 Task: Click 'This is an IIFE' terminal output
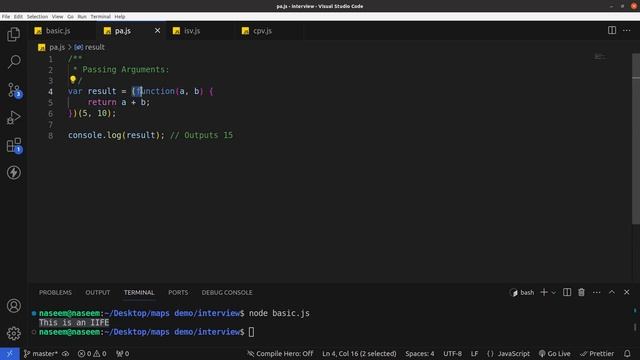click(74, 322)
